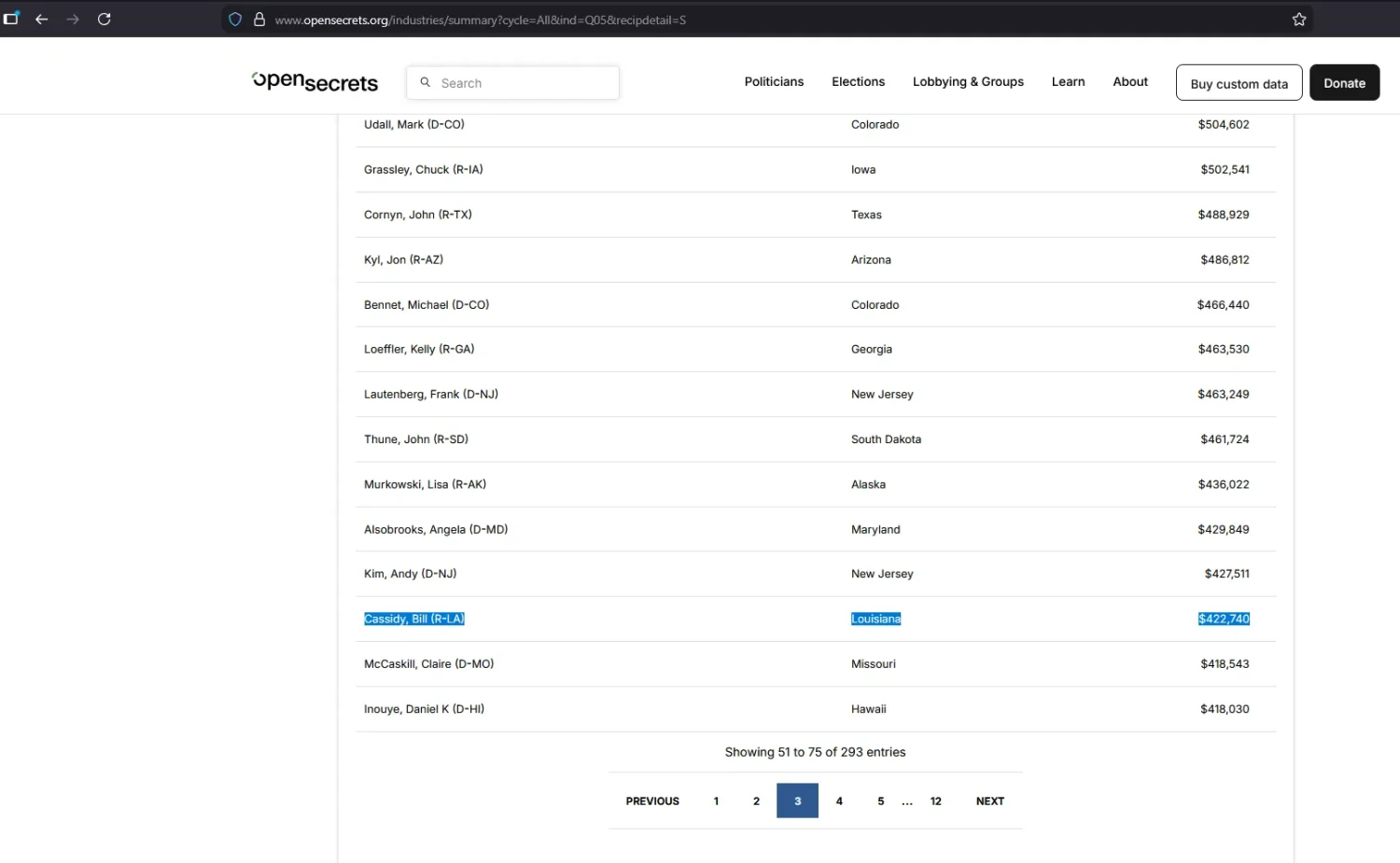Click the Missouri state cell
The width and height of the screenshot is (1400, 863).
click(874, 664)
